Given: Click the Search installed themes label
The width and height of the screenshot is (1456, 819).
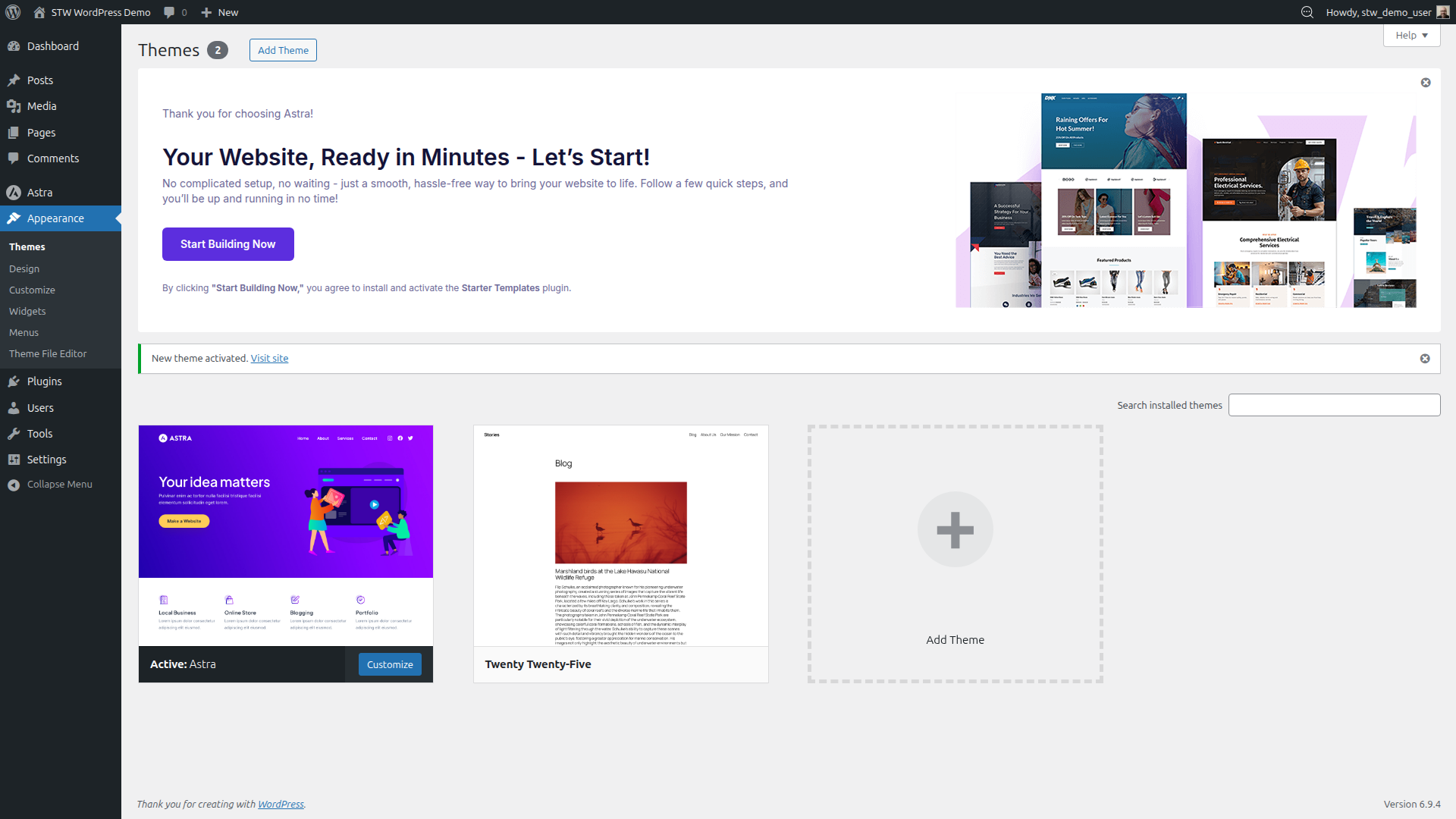Looking at the screenshot, I should click(1169, 405).
